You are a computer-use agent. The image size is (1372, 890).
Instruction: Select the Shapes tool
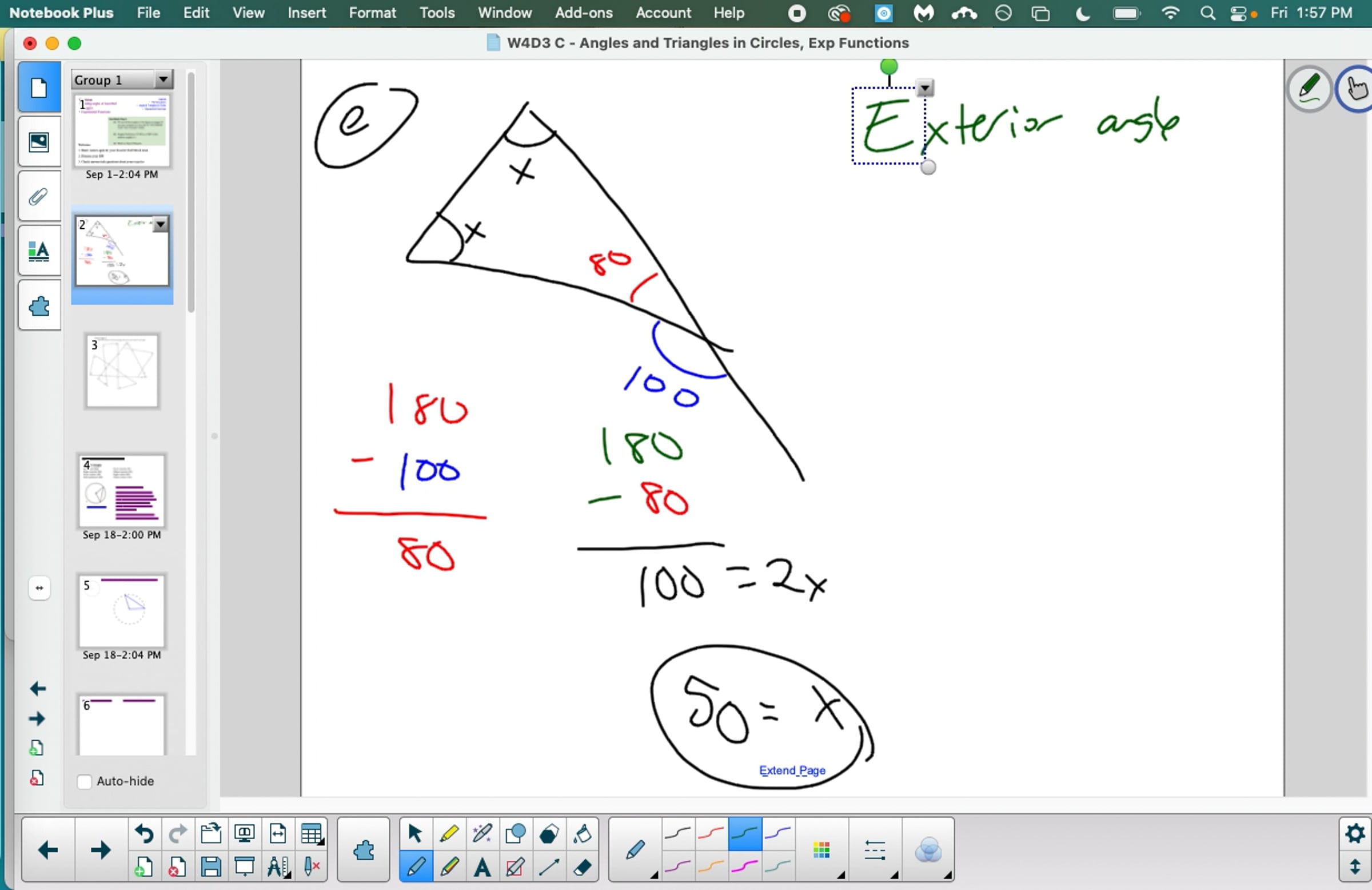coord(516,833)
